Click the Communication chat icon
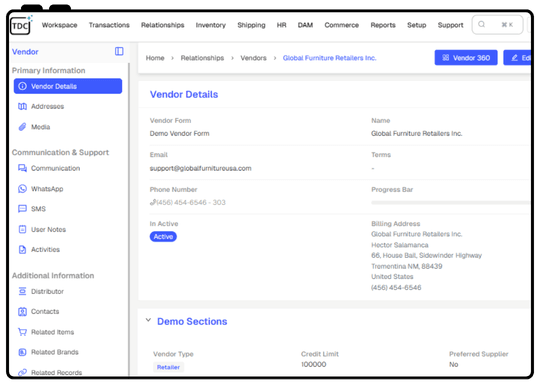The height and width of the screenshot is (384, 540). coord(22,168)
